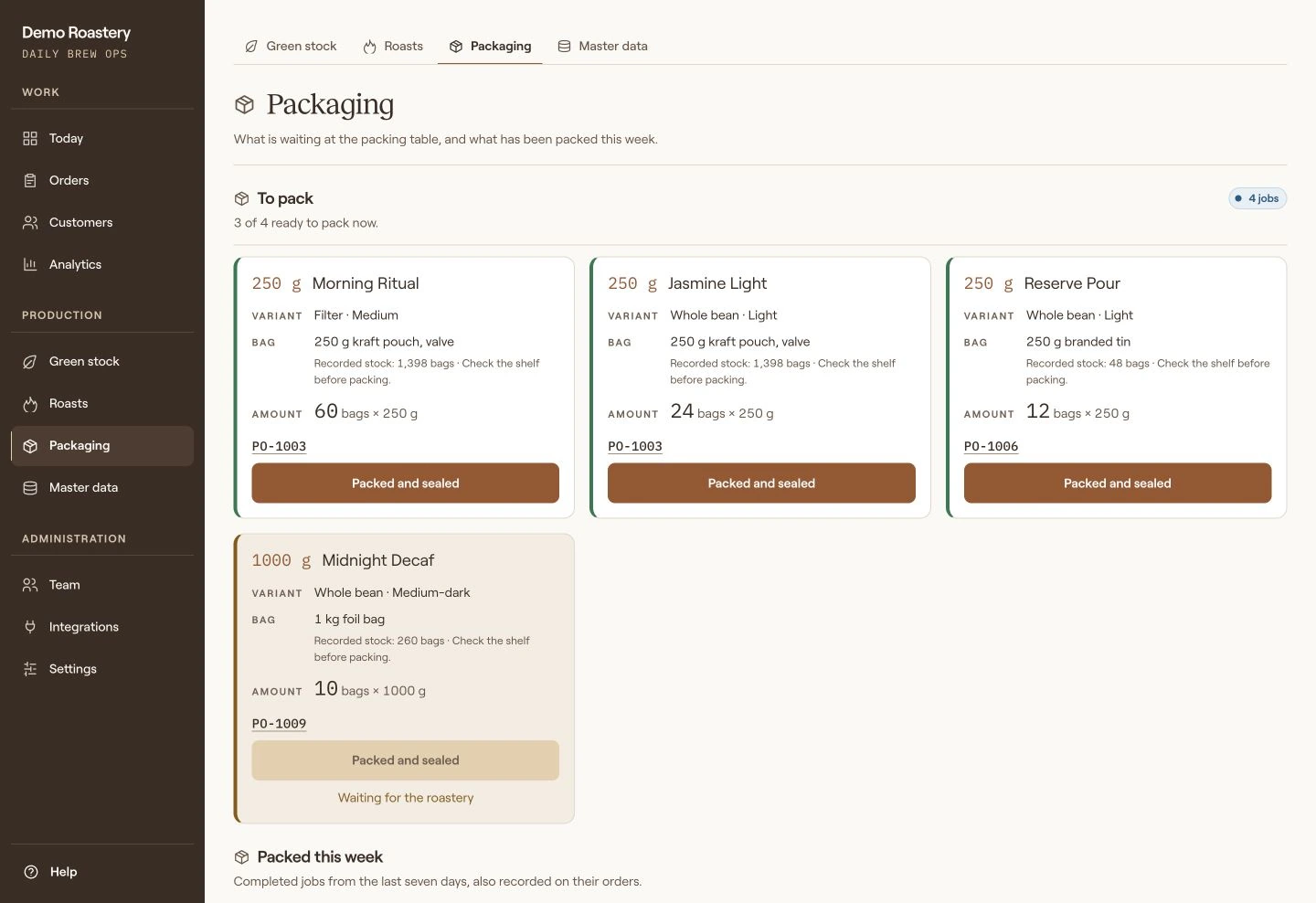1316x903 pixels.
Task: Open Analytics in the sidebar
Action: [102, 264]
